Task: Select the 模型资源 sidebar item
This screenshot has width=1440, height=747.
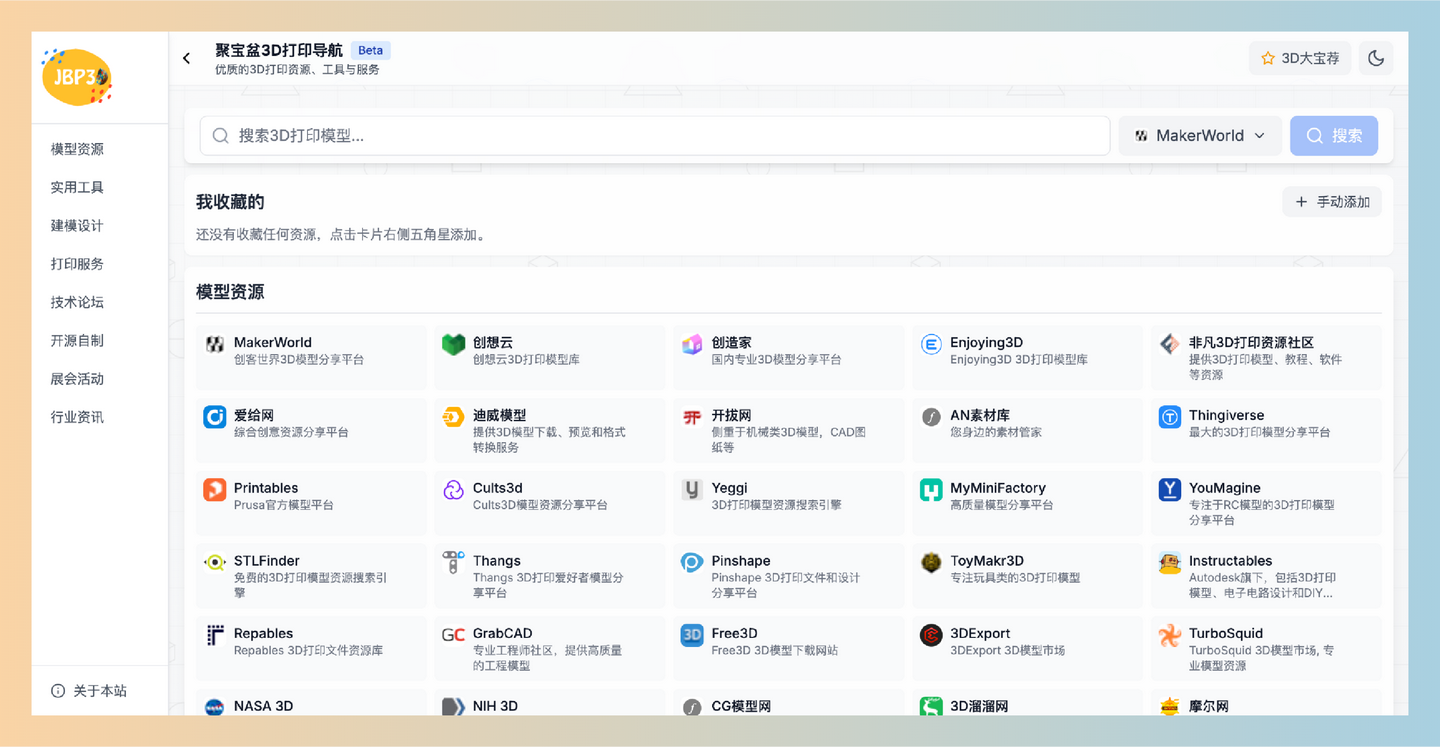Action: [77, 148]
